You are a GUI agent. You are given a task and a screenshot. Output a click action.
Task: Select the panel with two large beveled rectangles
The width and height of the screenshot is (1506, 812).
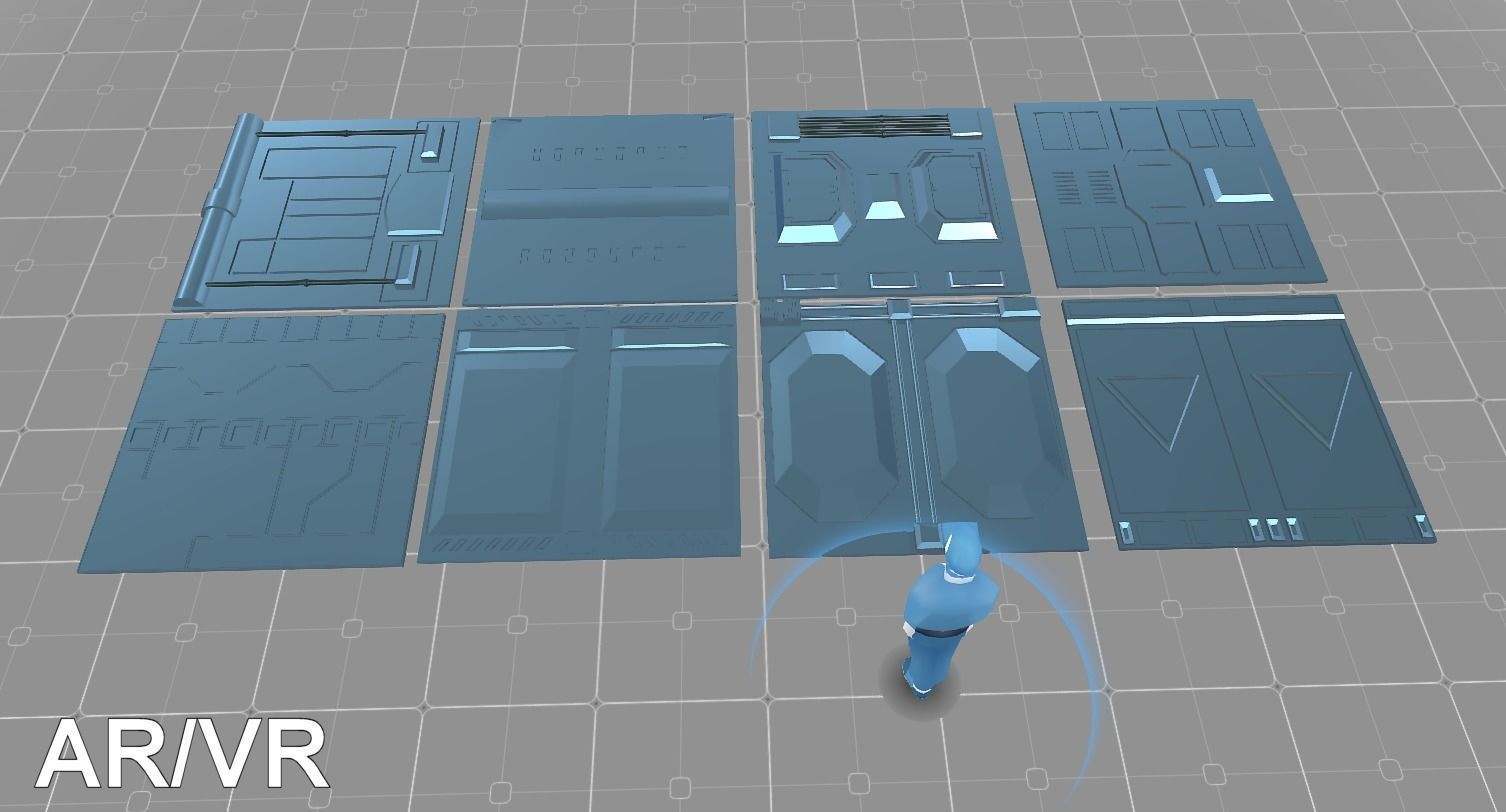581,434
